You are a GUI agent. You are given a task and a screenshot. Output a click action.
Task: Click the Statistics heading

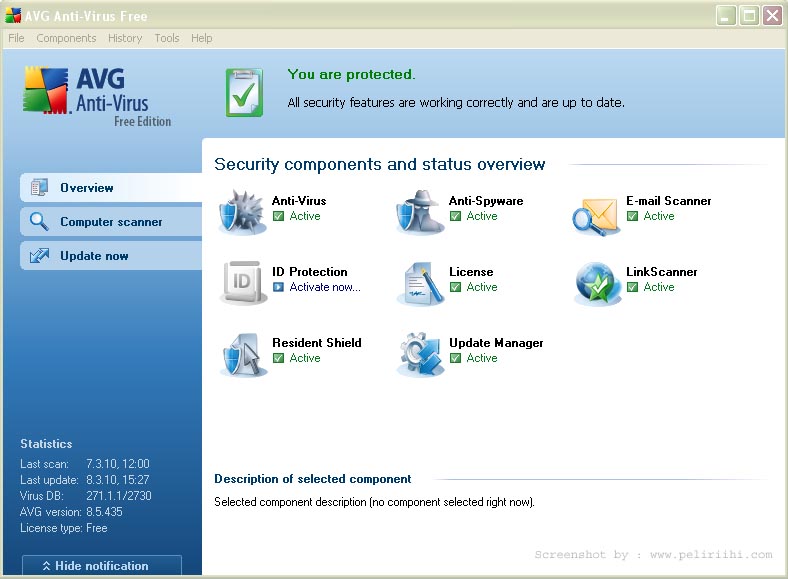(x=46, y=444)
